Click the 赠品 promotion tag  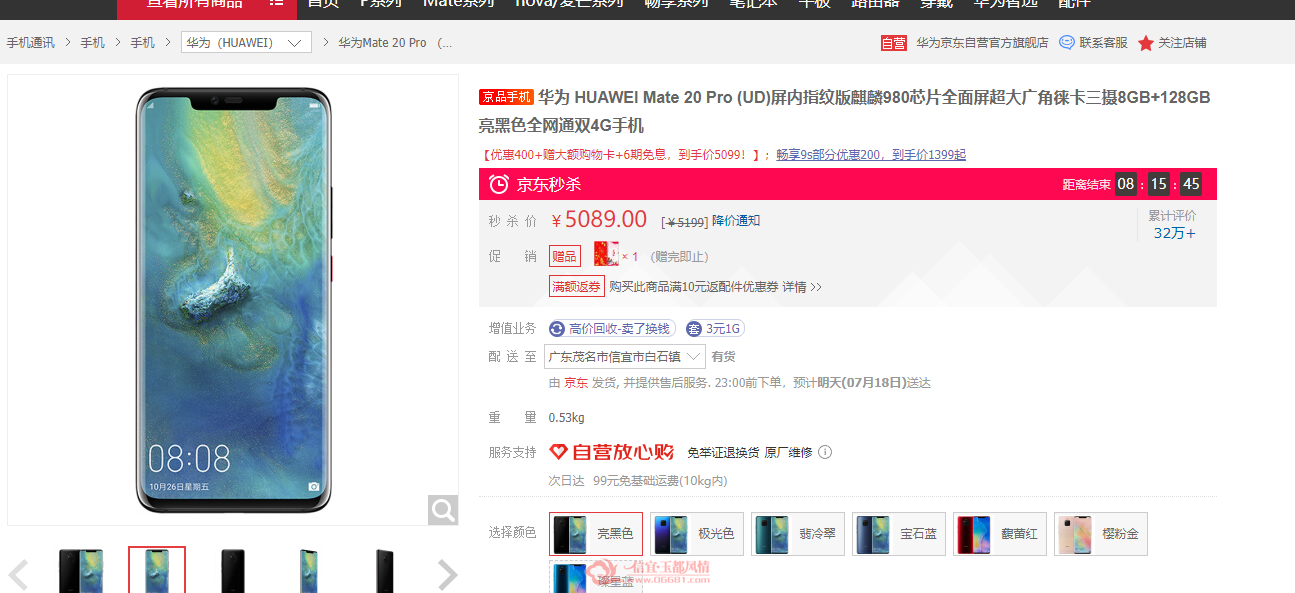564,256
